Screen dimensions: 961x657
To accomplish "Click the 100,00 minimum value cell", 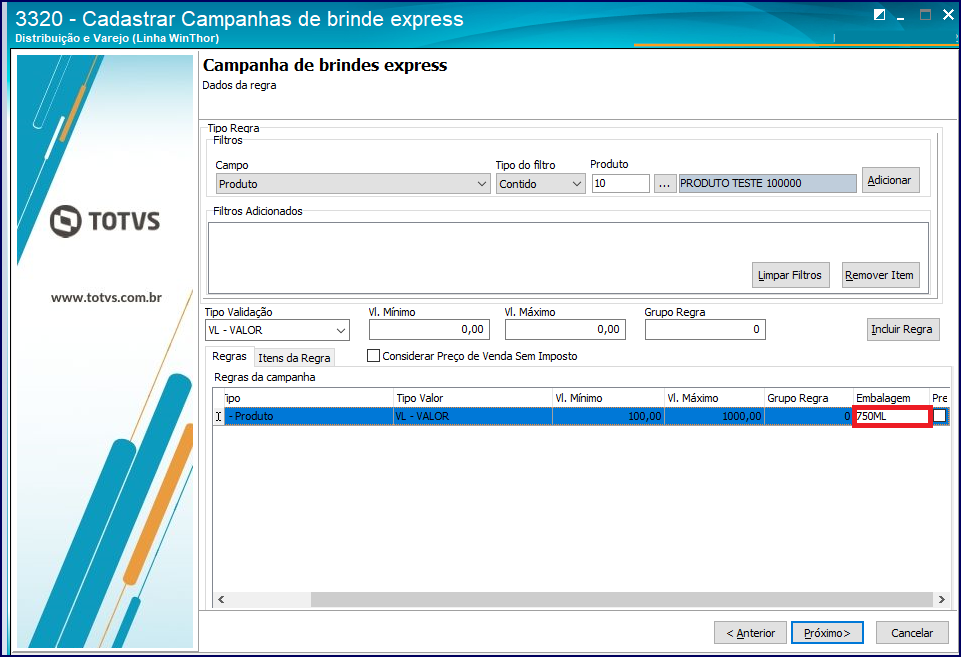I will 608,416.
